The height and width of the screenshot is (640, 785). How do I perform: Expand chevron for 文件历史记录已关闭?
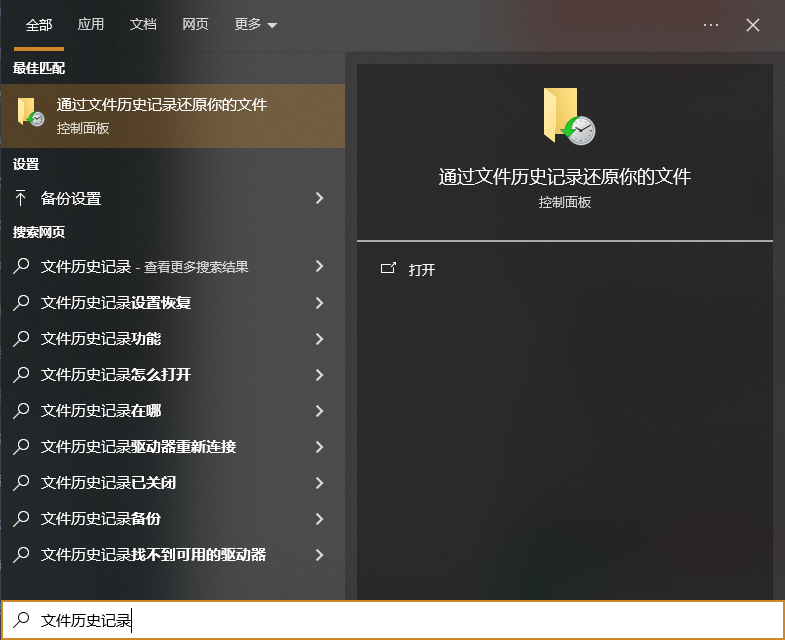click(x=319, y=483)
